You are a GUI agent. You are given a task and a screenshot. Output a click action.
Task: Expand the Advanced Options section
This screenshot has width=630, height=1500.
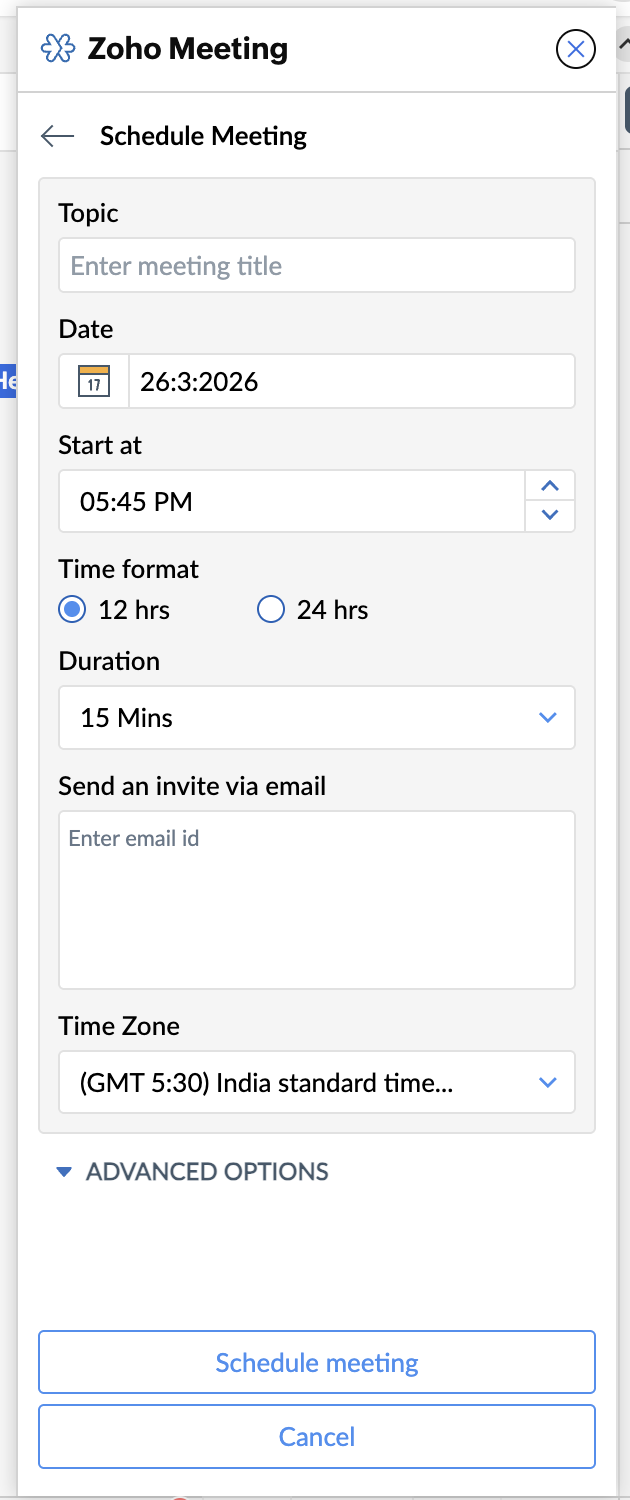(x=207, y=1171)
